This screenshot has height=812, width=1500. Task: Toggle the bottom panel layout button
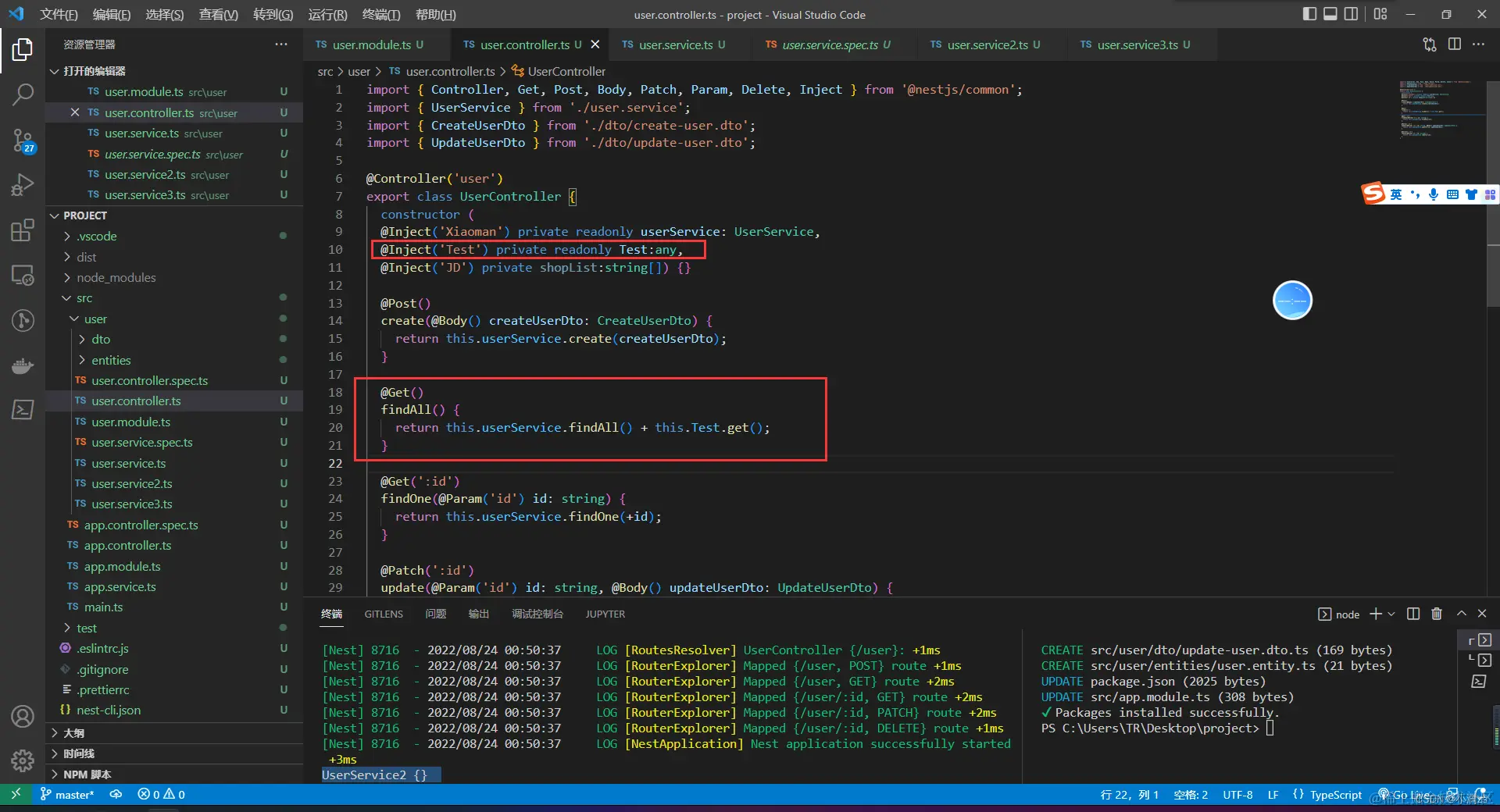coord(1330,14)
